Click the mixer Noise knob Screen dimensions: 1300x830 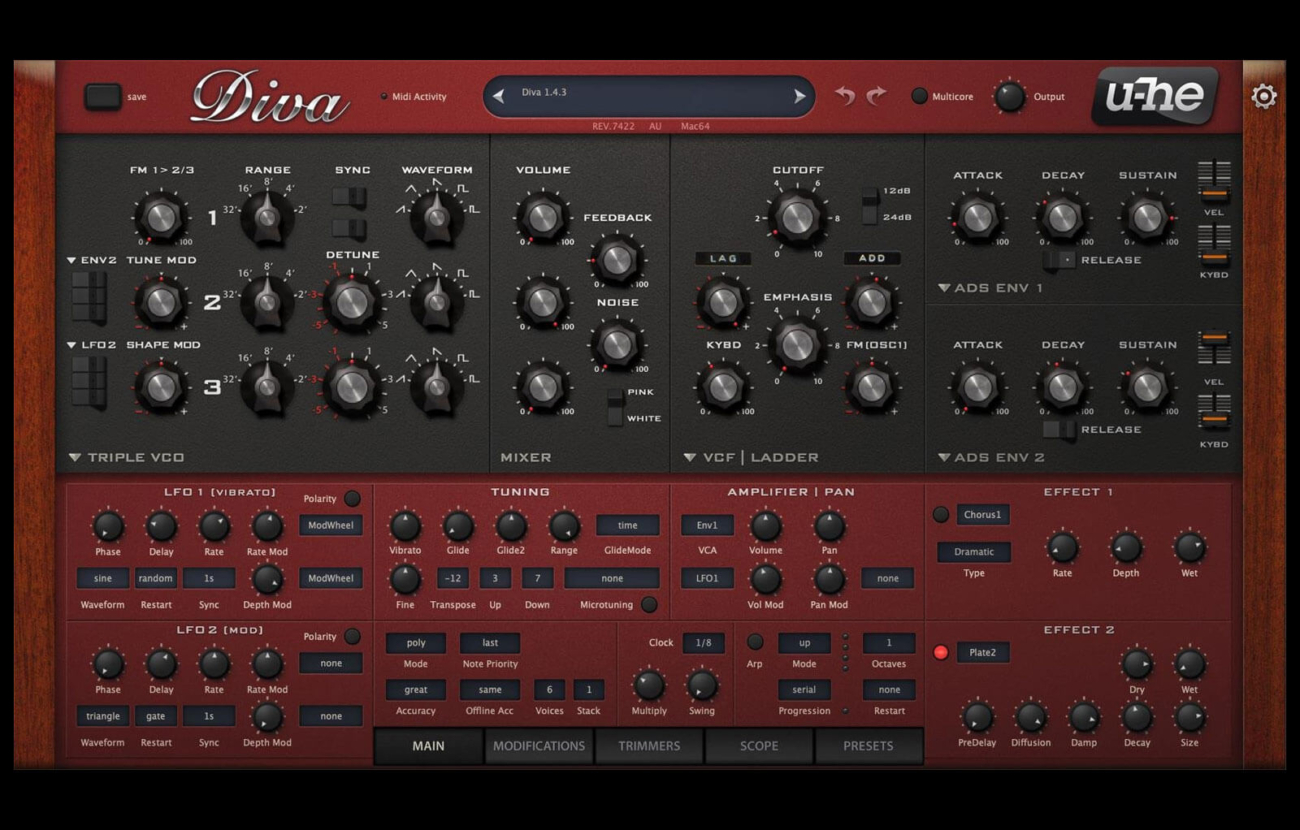click(x=617, y=345)
